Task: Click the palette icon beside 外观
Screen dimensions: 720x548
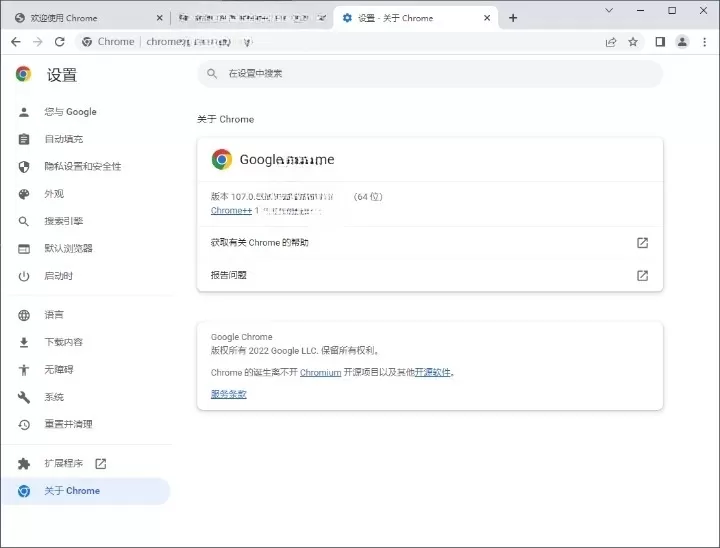Action: [x=24, y=194]
